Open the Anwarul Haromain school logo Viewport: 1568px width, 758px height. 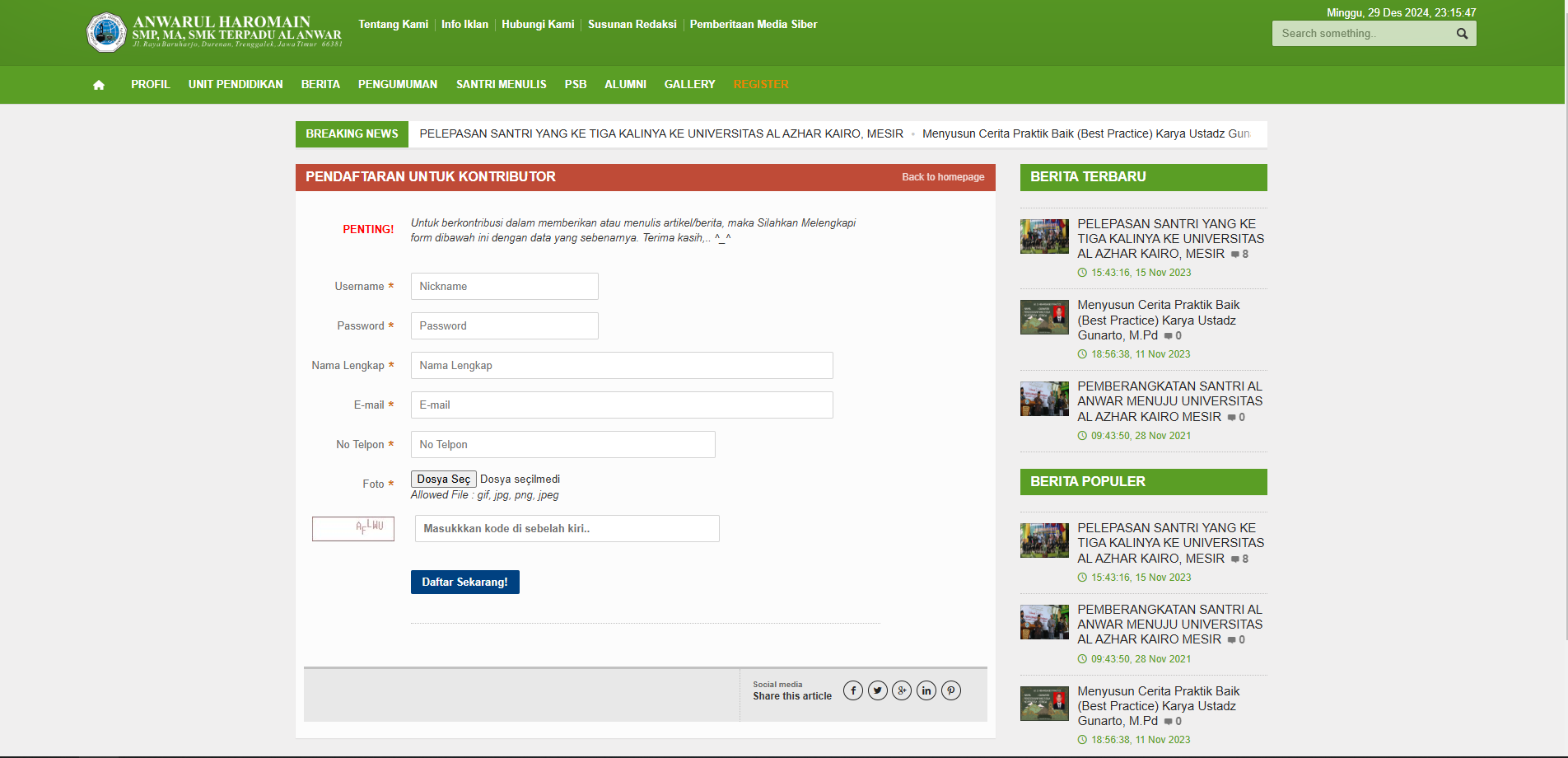214,32
